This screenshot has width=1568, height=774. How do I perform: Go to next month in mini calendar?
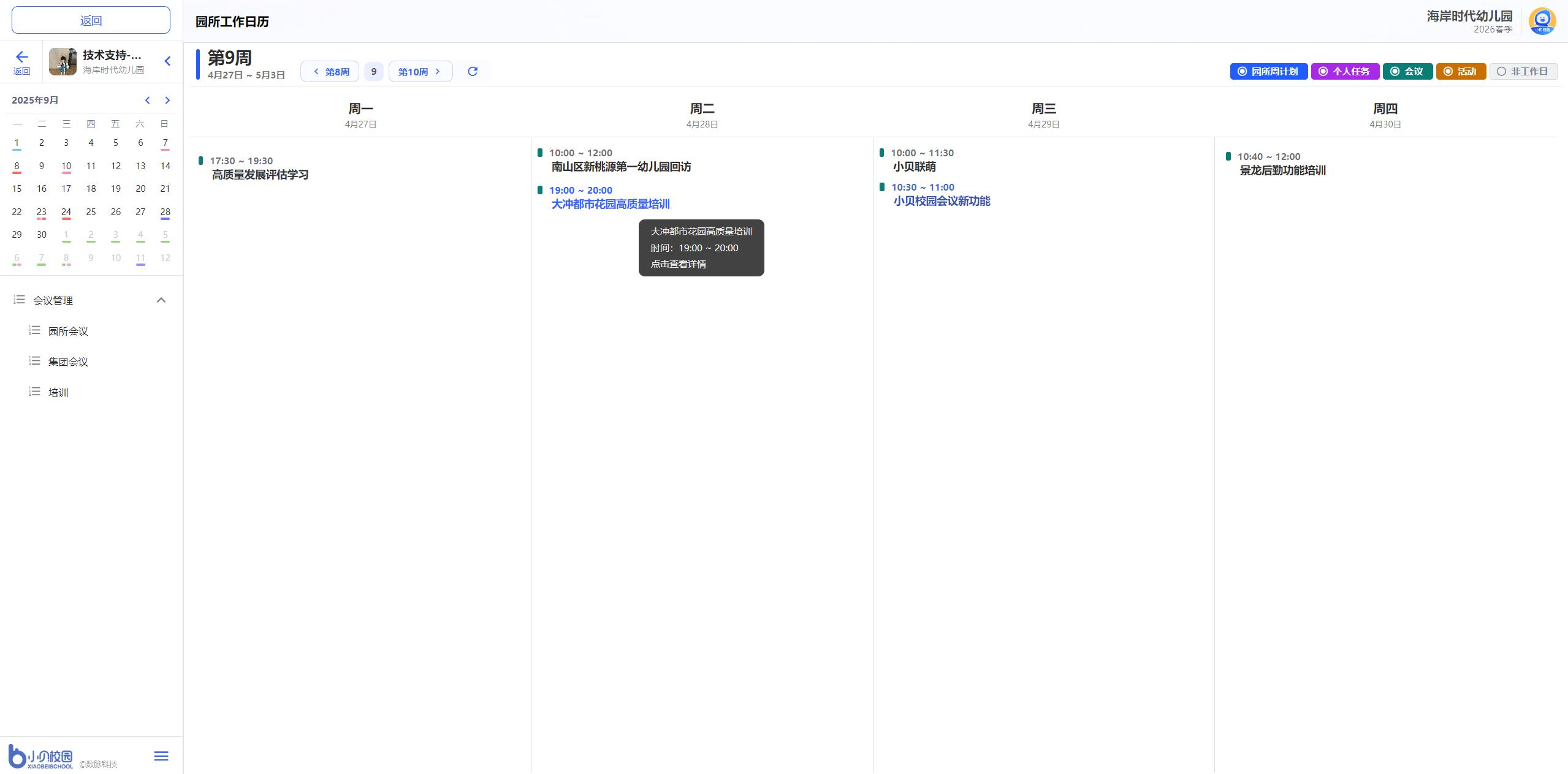click(x=167, y=101)
